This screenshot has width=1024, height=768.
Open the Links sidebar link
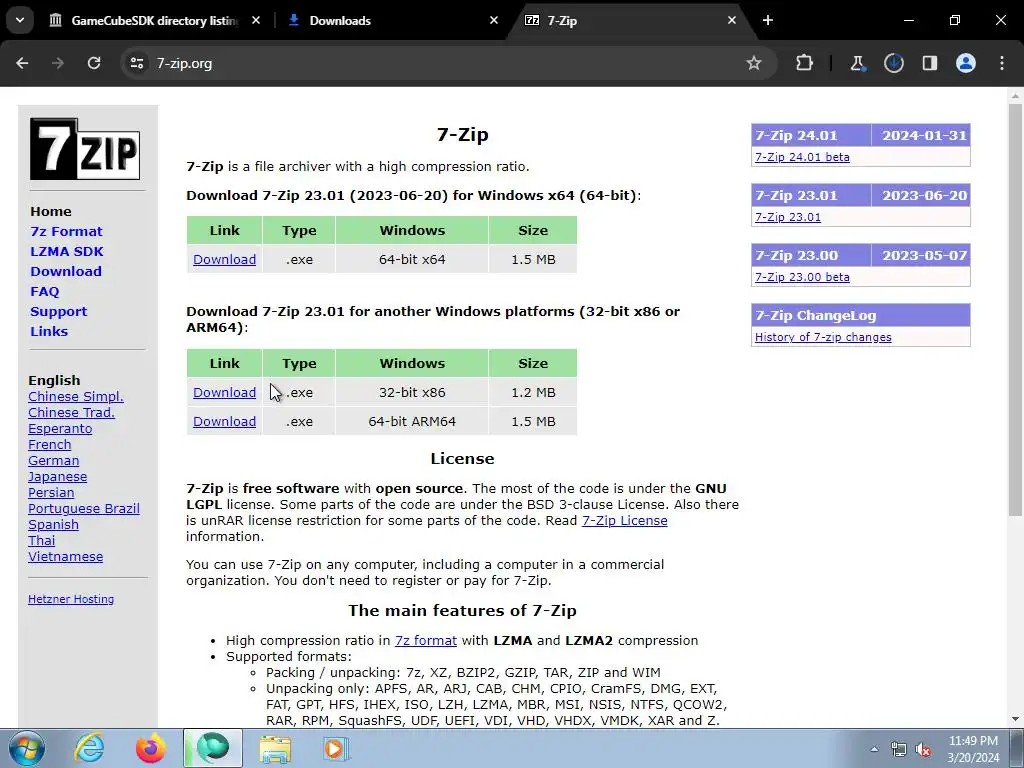click(x=49, y=331)
